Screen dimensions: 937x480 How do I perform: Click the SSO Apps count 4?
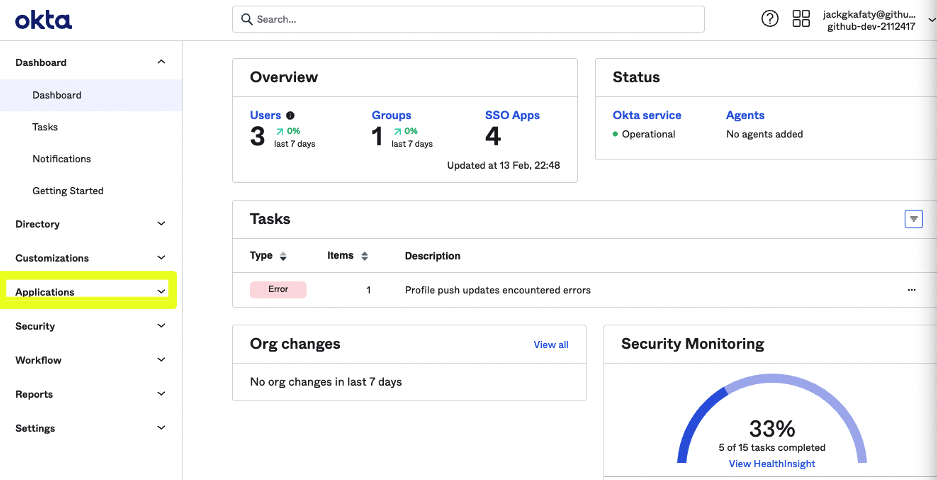(x=492, y=137)
